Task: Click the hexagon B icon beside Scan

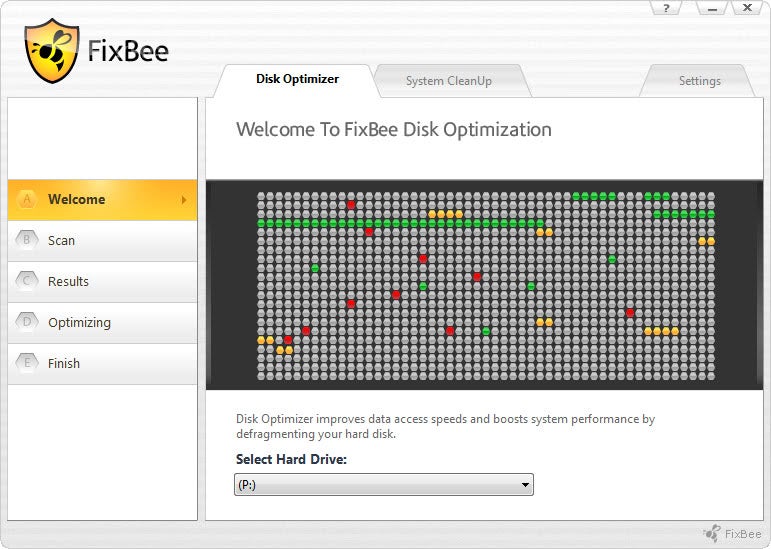Action: point(27,240)
